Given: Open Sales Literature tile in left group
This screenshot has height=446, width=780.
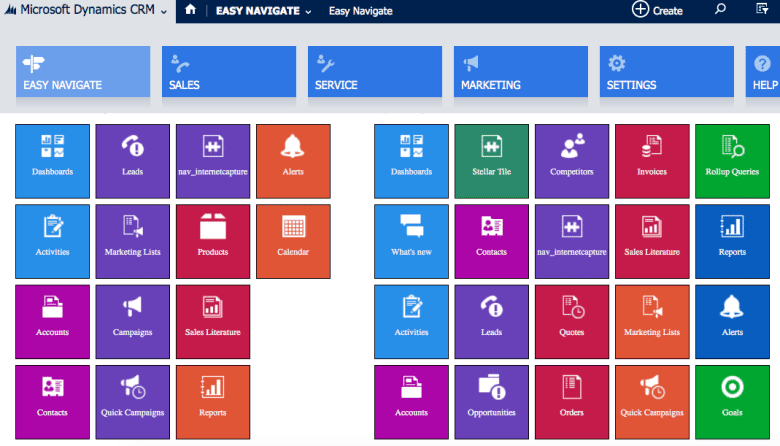Looking at the screenshot, I should (x=213, y=322).
